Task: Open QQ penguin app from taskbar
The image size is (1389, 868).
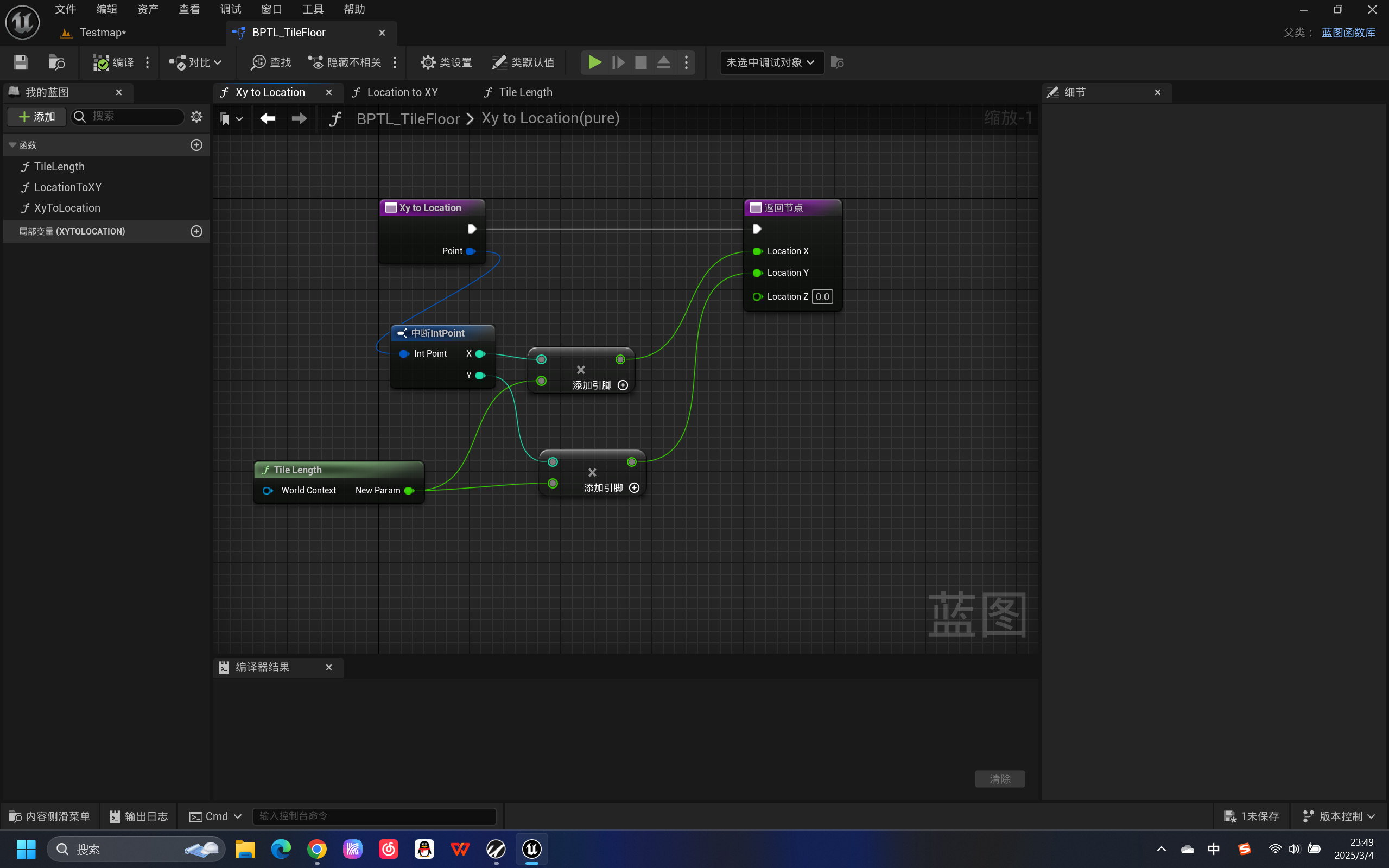Action: 424,849
